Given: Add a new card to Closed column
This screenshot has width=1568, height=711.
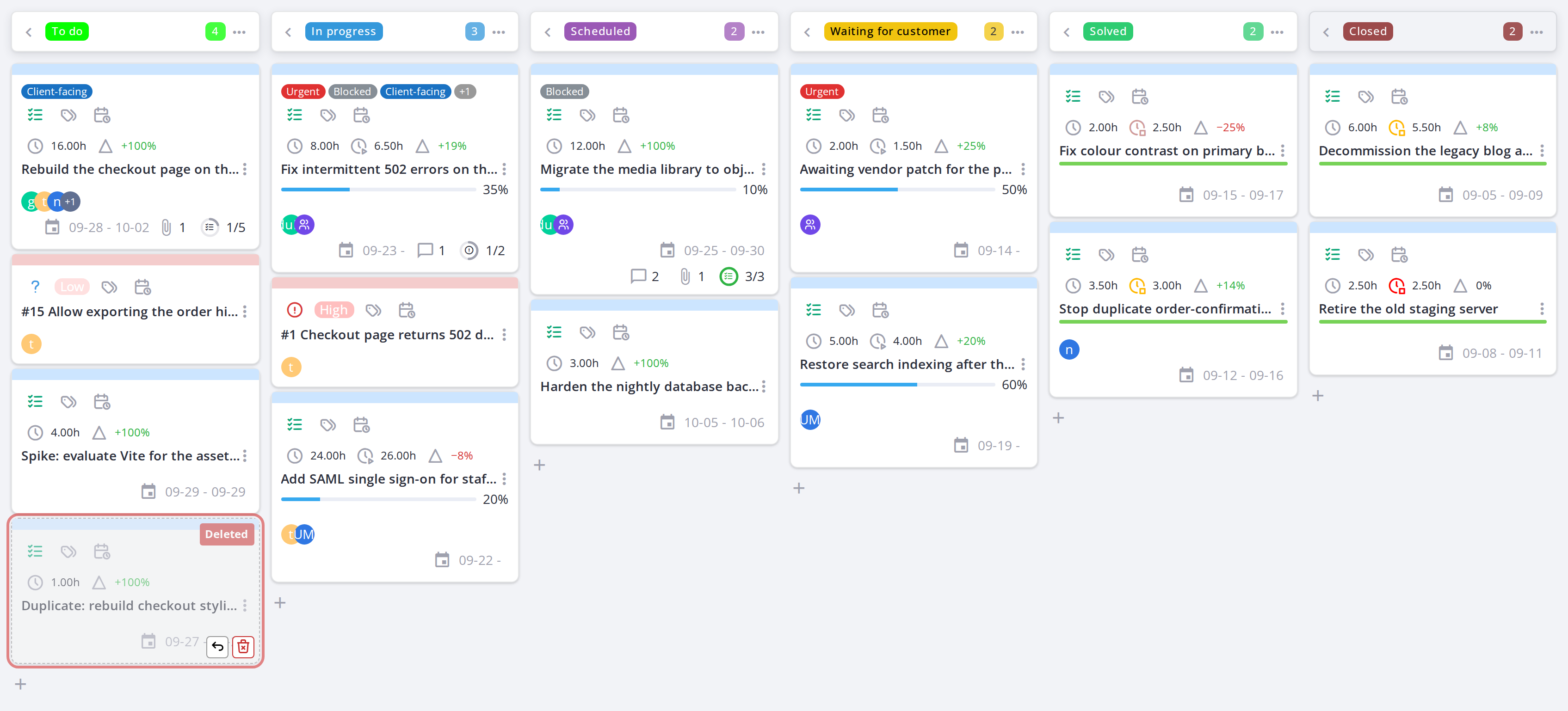Looking at the screenshot, I should click(x=1318, y=396).
